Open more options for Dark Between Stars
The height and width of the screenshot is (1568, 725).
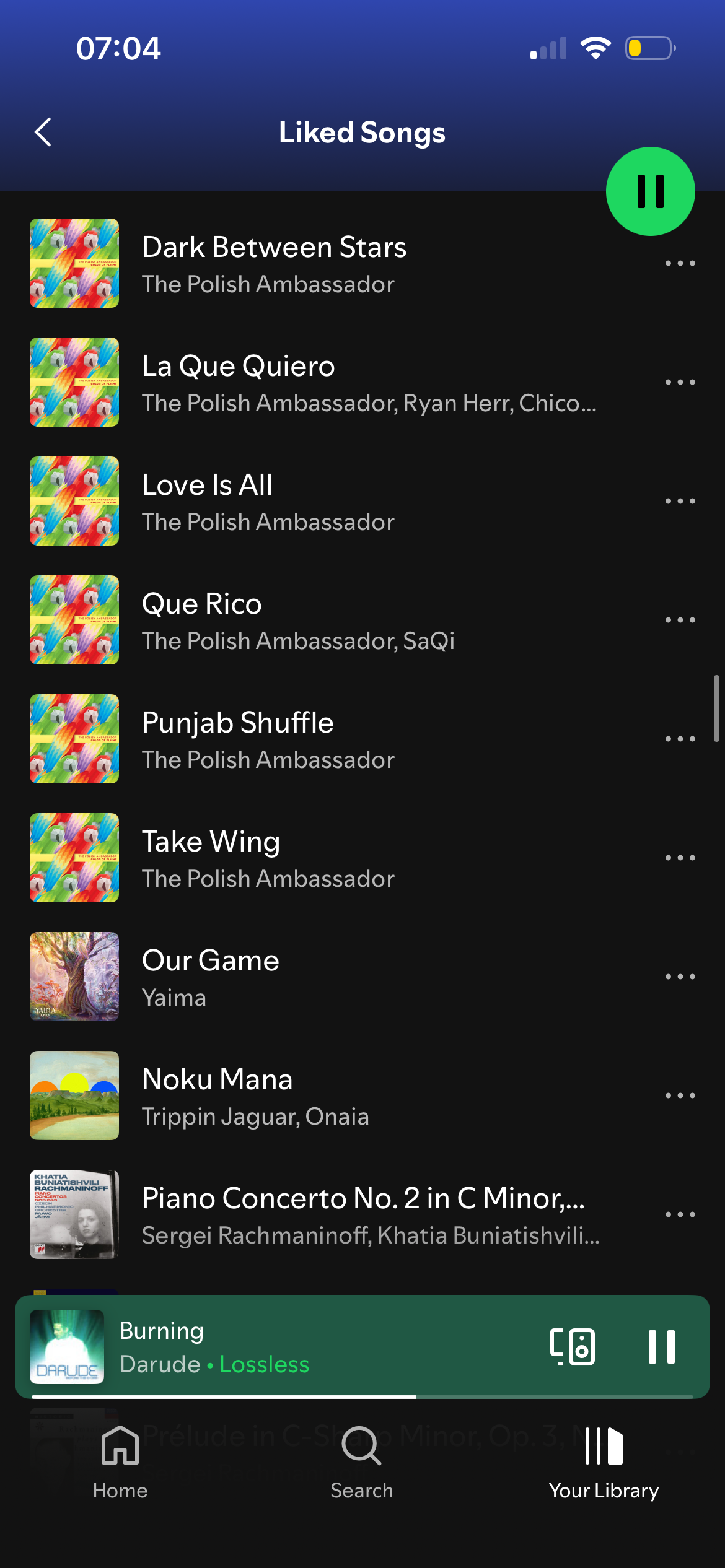680,263
